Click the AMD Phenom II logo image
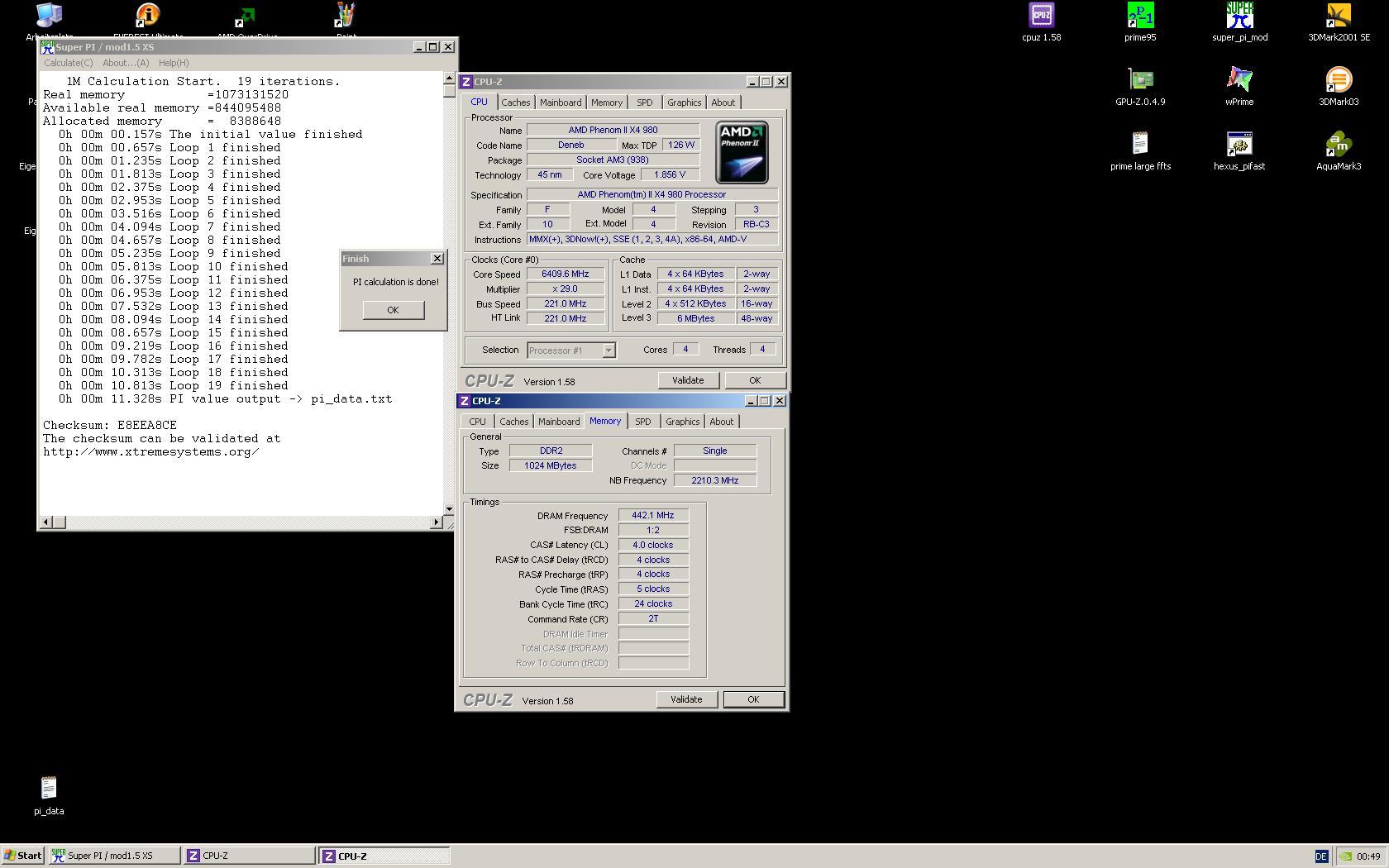The height and width of the screenshot is (868, 1389). [742, 152]
